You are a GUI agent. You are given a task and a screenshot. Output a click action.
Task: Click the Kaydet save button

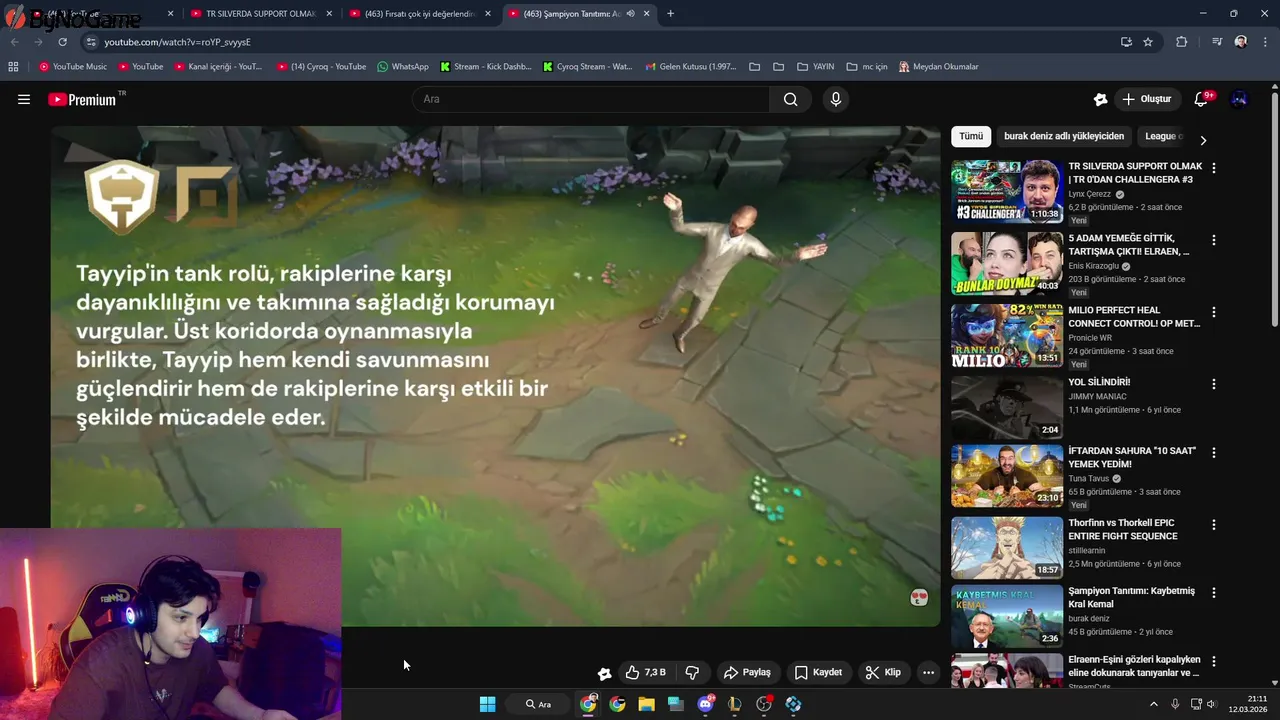pos(818,672)
